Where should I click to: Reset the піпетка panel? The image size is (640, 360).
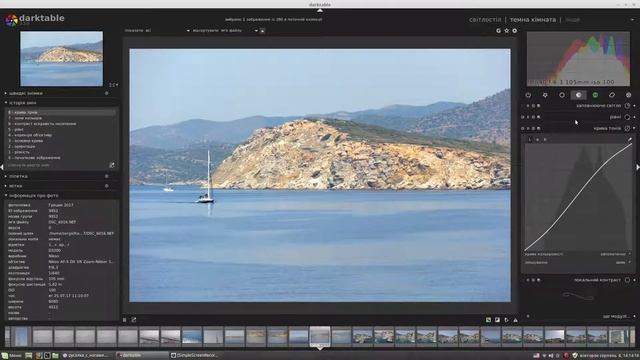(107, 176)
